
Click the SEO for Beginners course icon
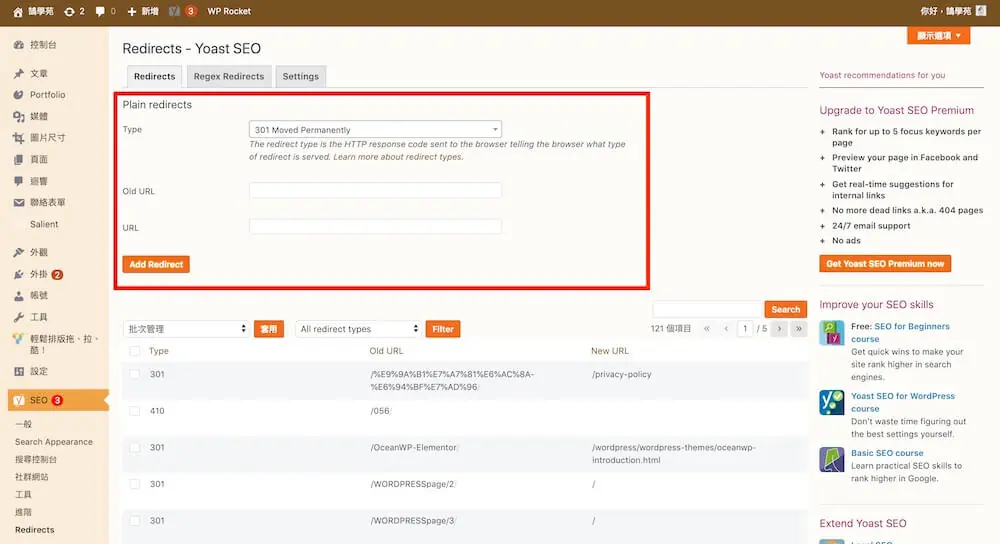832,332
